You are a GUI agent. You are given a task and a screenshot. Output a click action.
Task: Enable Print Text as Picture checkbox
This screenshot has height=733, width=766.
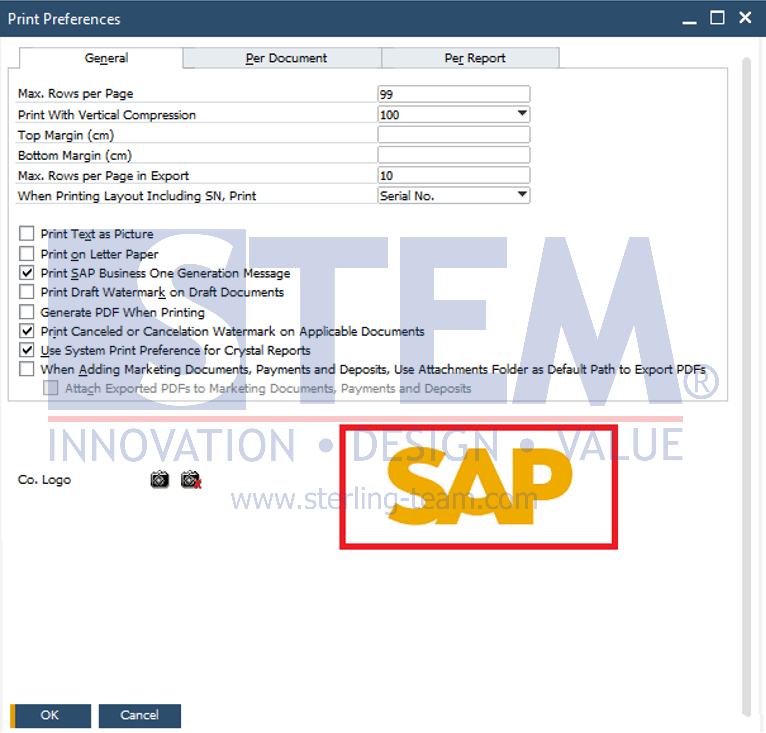click(27, 234)
